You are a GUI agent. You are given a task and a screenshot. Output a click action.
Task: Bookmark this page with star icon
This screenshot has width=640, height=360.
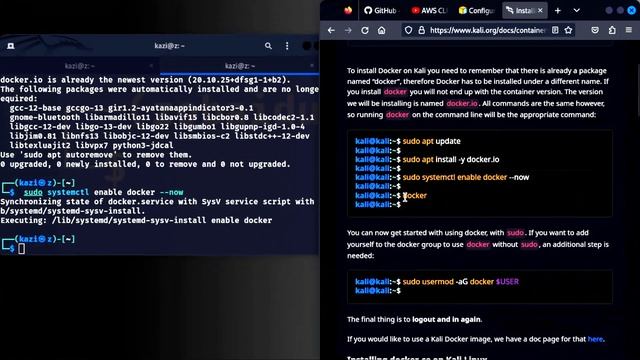click(568, 30)
